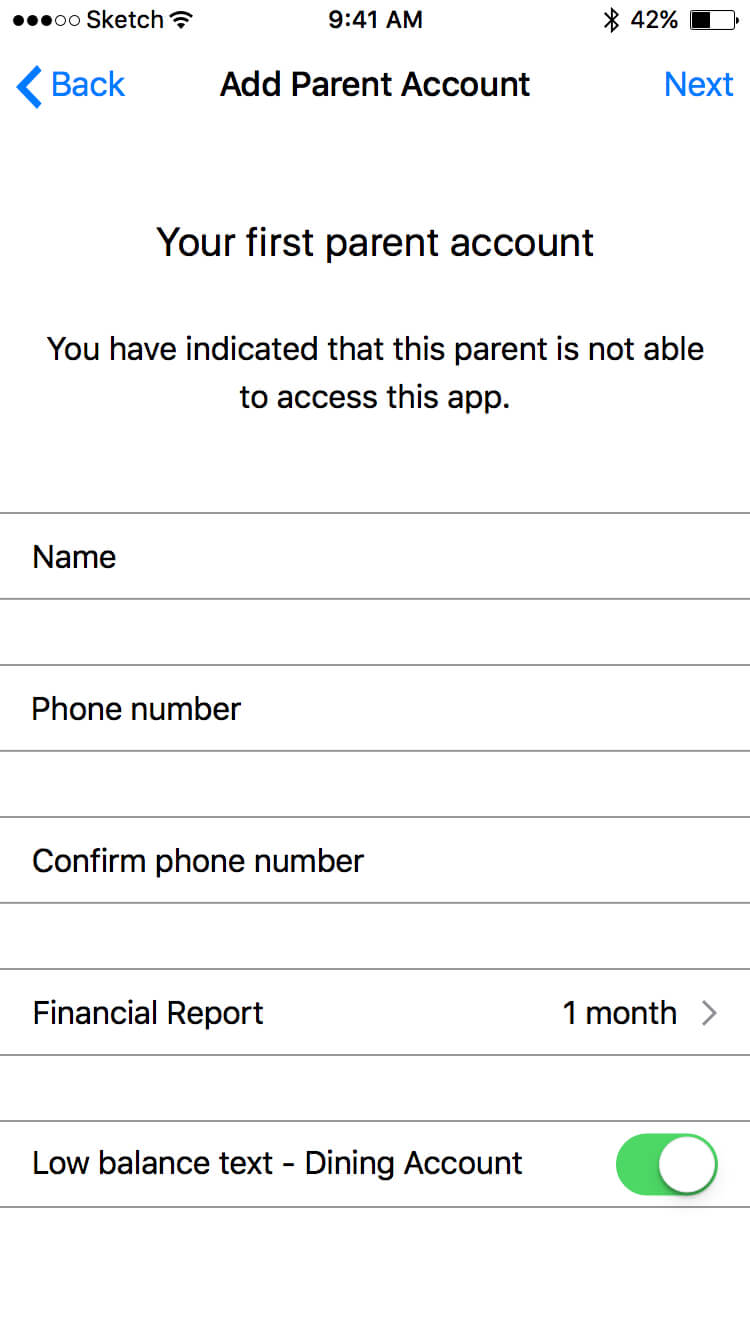Tap the cellular signal dots

(x=47, y=20)
